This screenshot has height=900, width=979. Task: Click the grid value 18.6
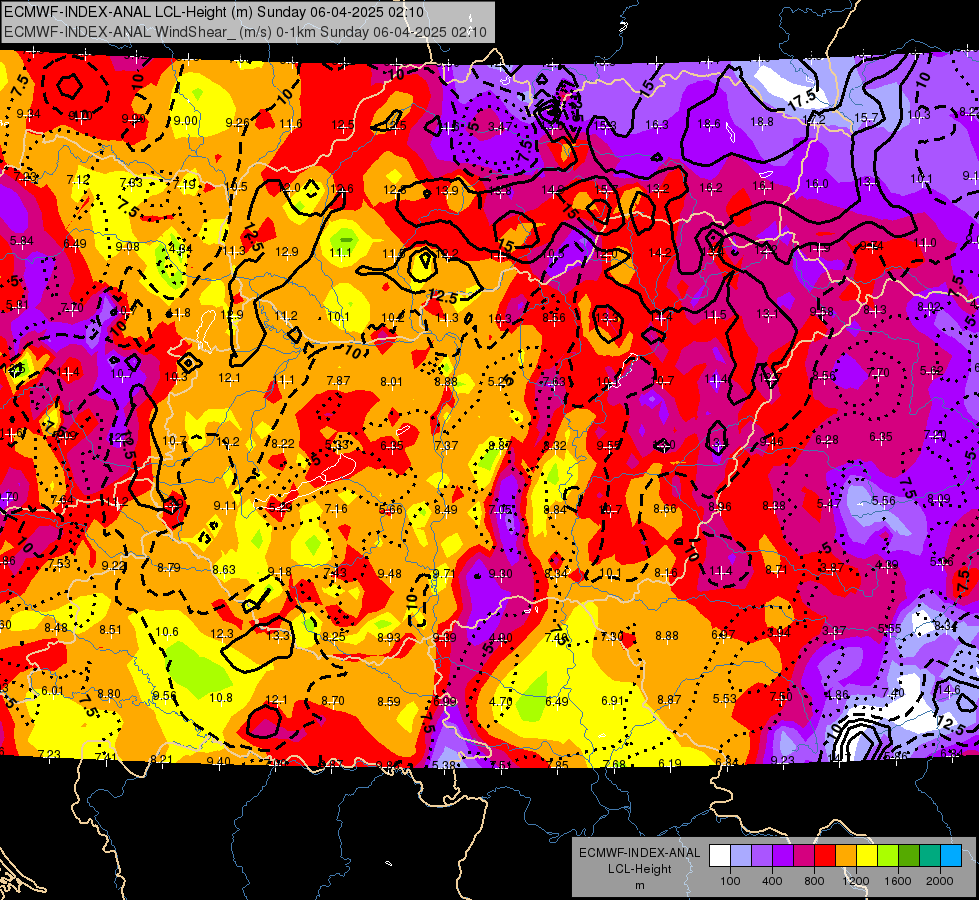pyautogui.click(x=709, y=124)
